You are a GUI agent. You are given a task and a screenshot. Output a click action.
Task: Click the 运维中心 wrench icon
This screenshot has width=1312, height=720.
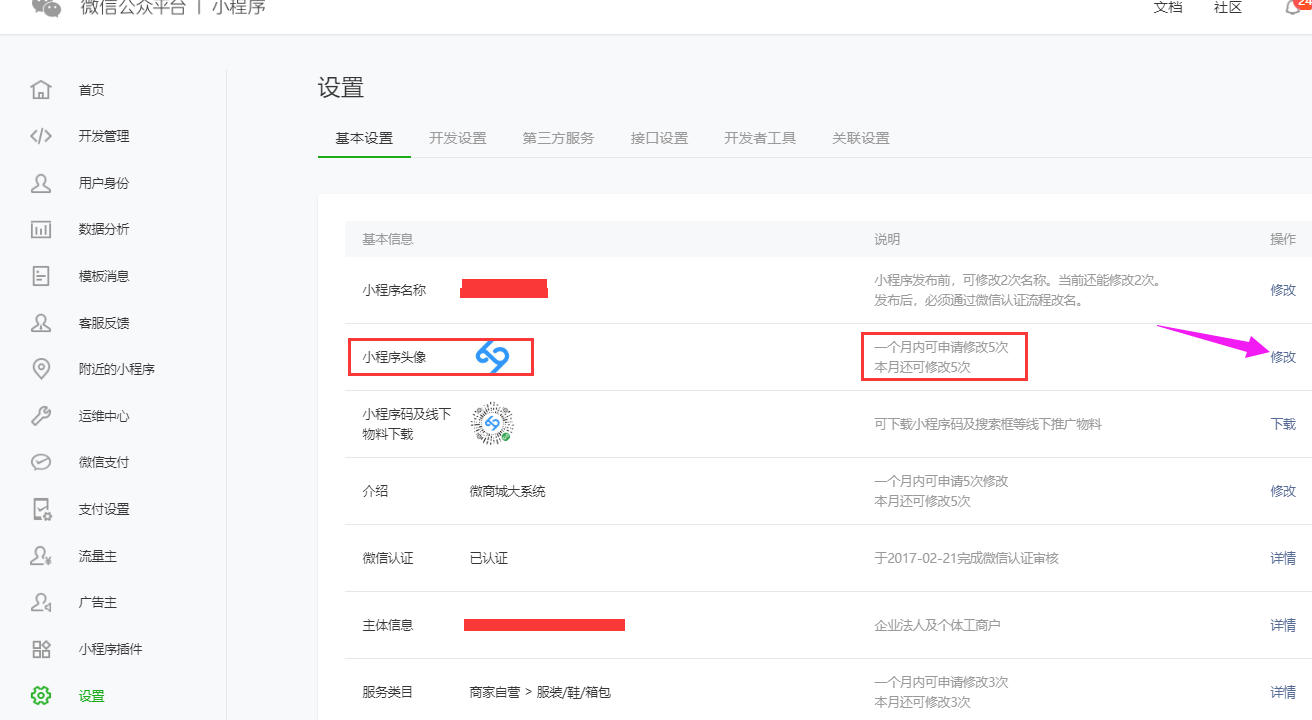pyautogui.click(x=41, y=416)
